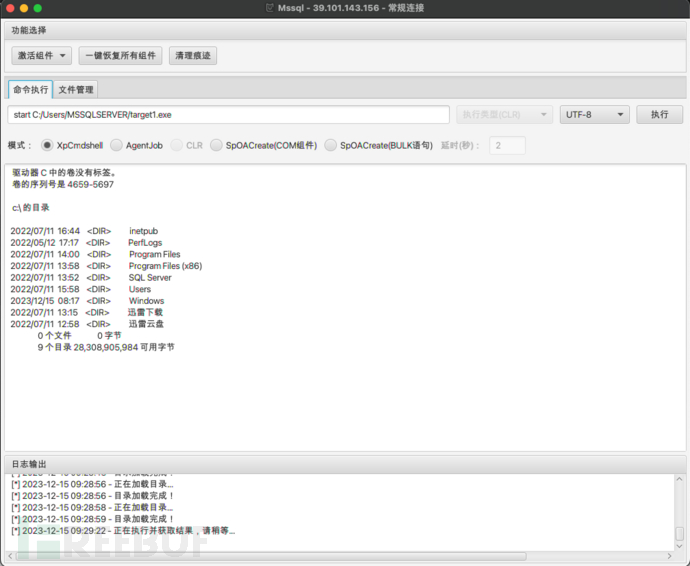Select the XpCmdshell mode radio button
Screen dimensions: 690x566
point(47,145)
